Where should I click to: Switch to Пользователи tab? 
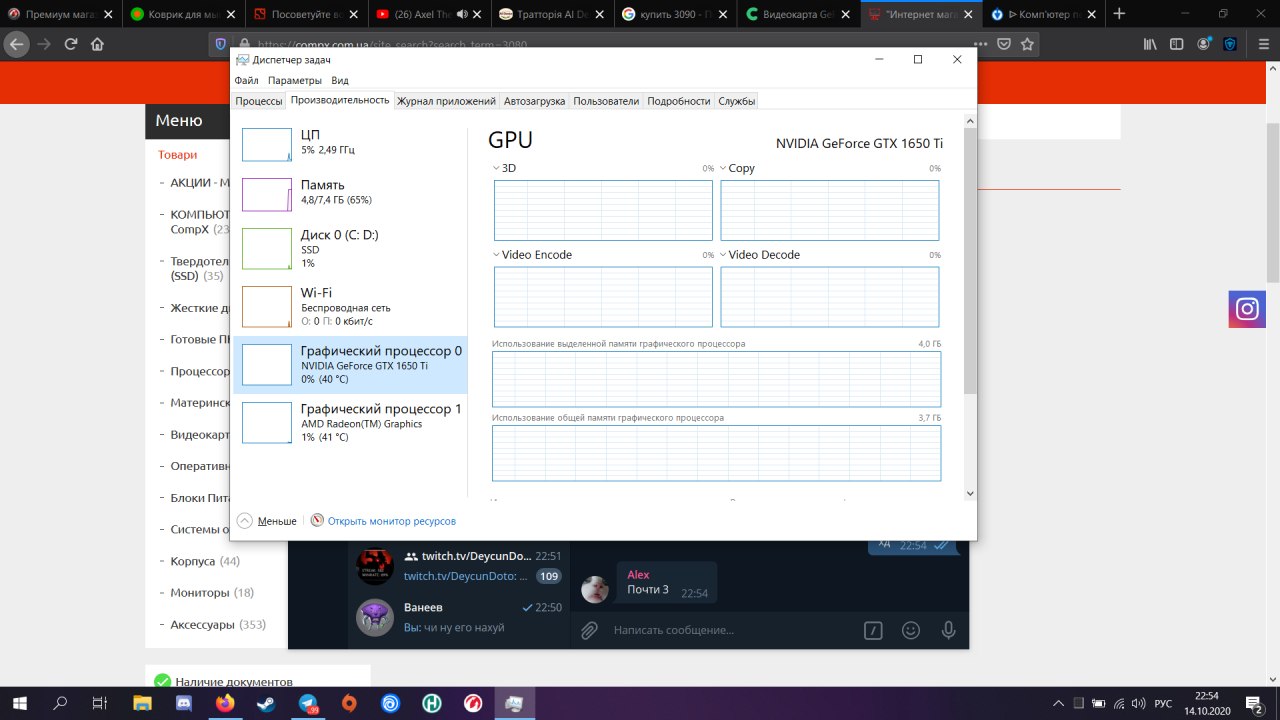point(606,101)
